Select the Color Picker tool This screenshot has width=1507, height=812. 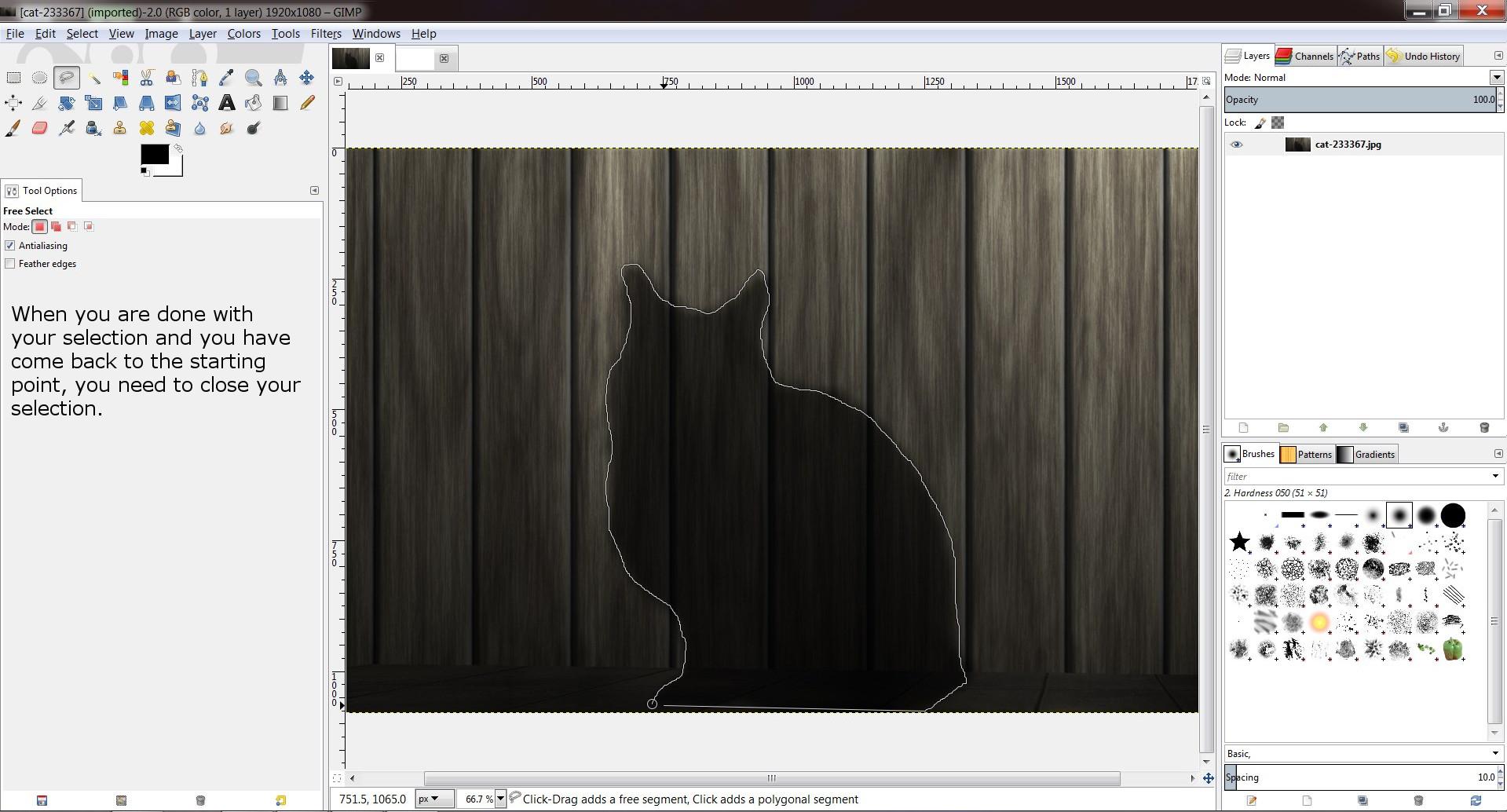[x=226, y=78]
